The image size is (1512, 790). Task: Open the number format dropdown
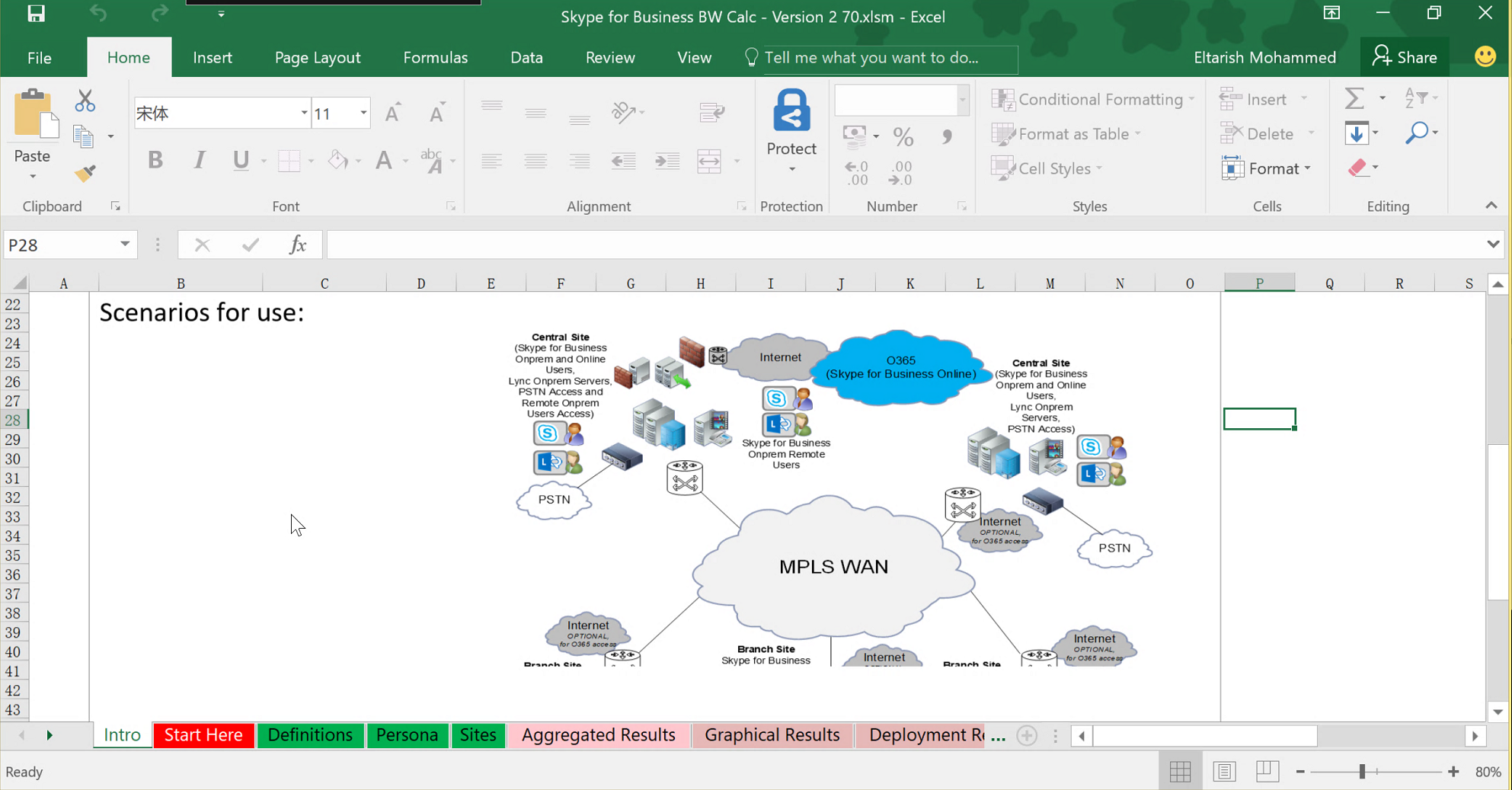(963, 100)
